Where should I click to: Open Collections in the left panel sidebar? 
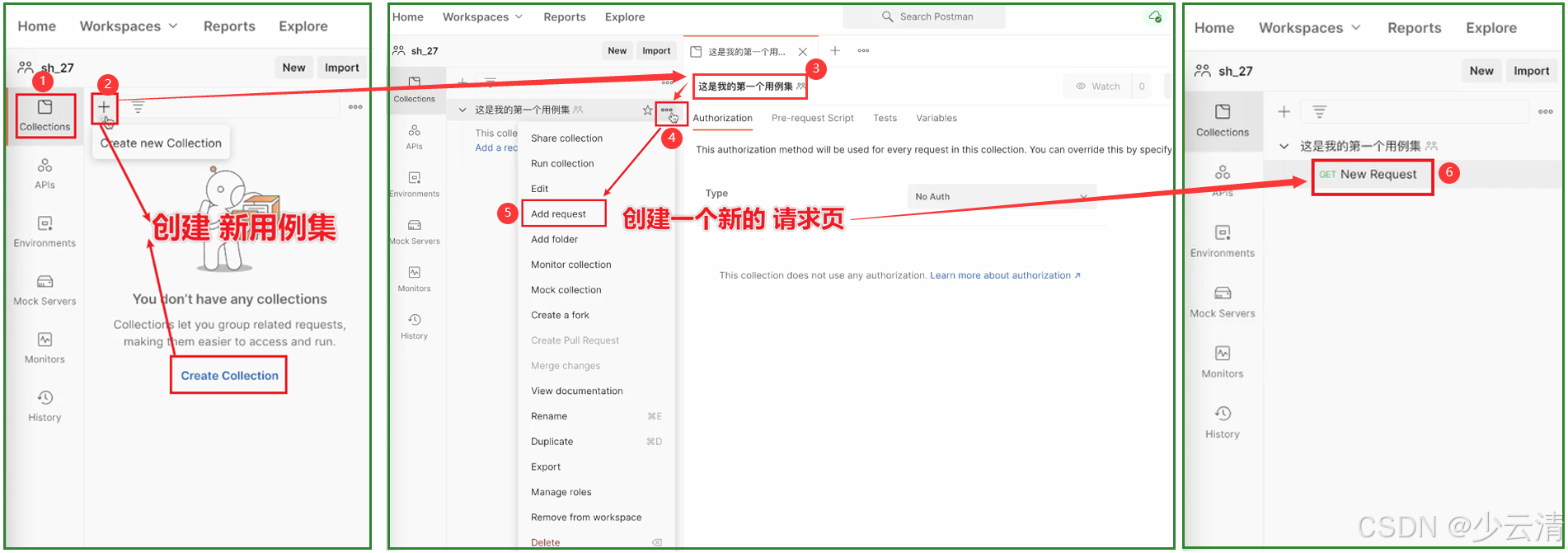[45, 115]
